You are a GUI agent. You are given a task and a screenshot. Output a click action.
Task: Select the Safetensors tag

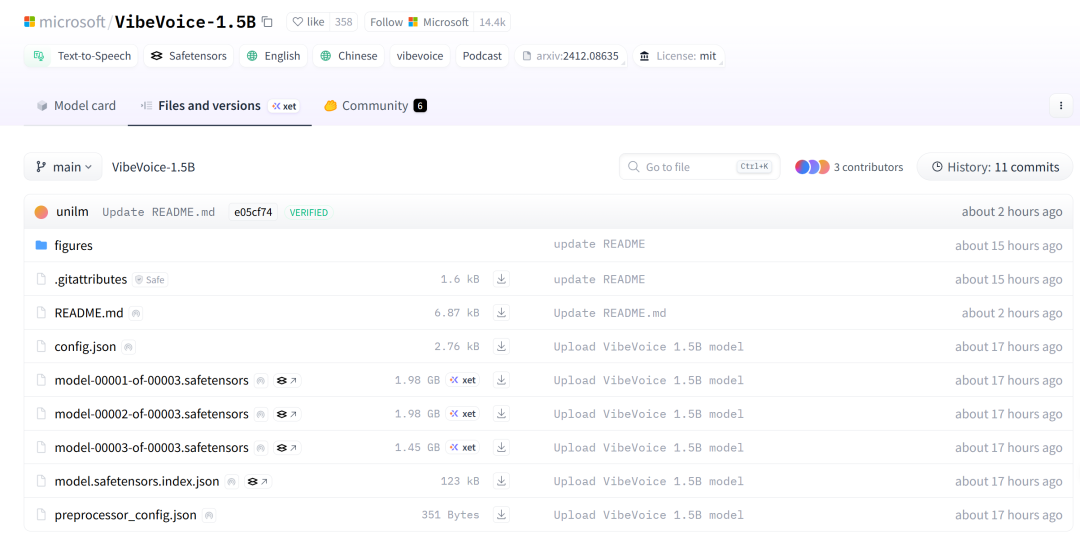click(189, 56)
